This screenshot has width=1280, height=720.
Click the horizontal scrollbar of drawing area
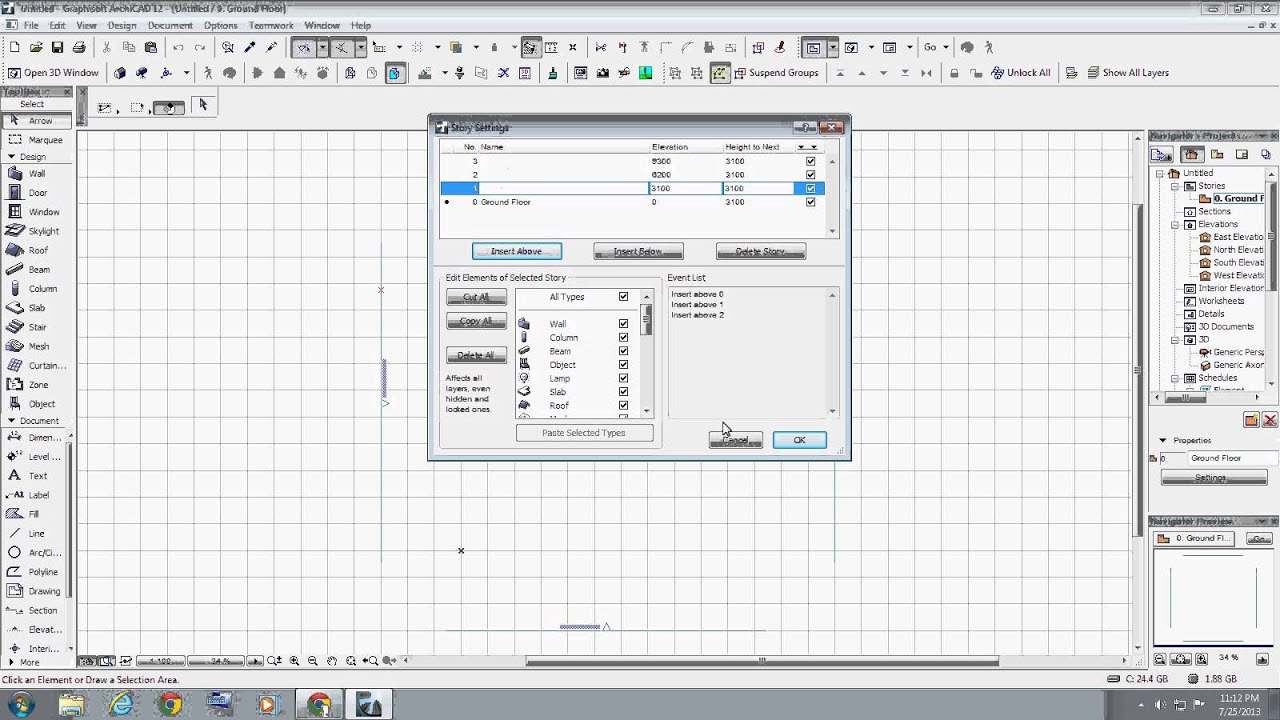762,661
